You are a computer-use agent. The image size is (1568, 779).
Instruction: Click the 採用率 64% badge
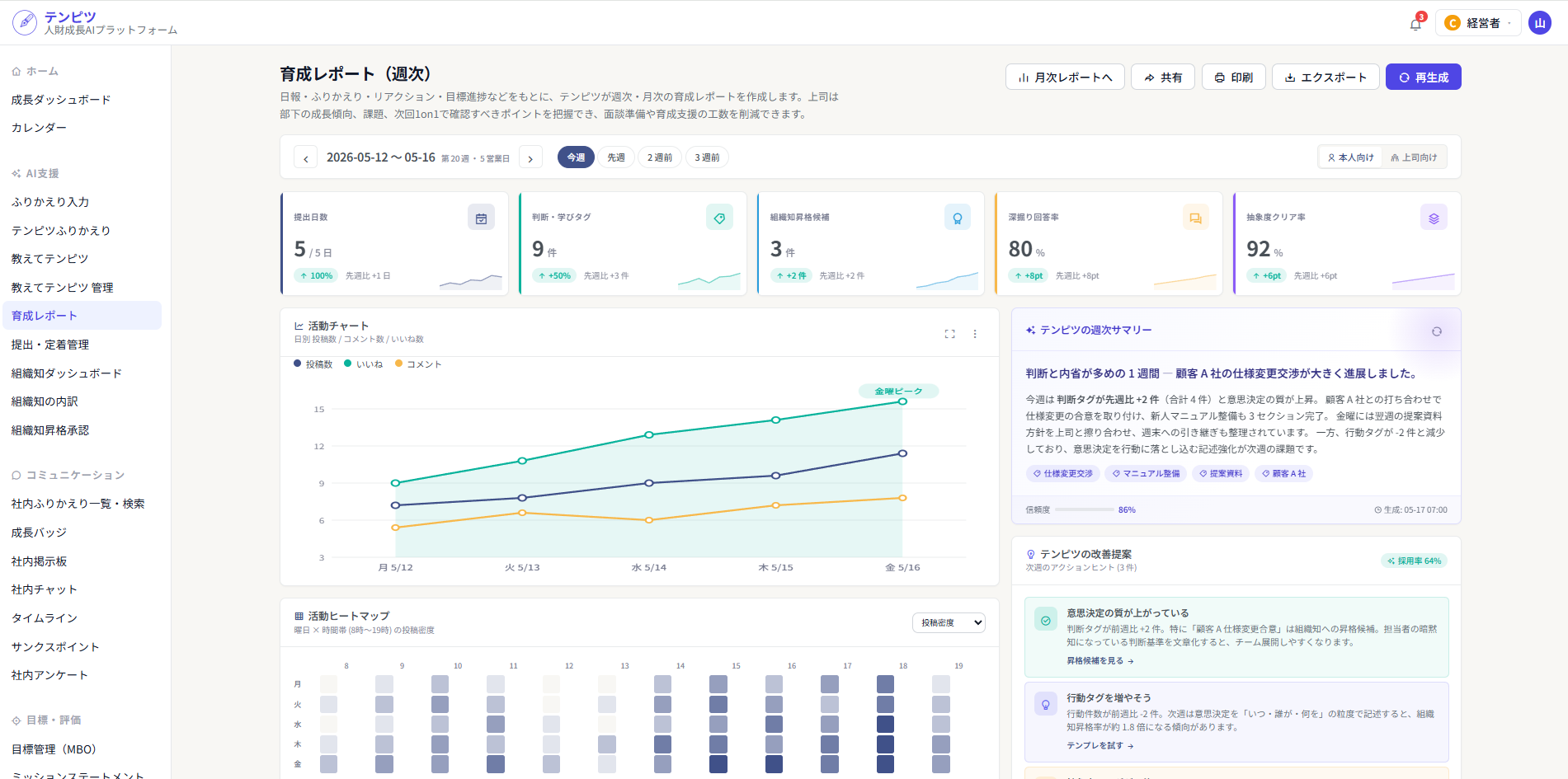(x=1415, y=561)
